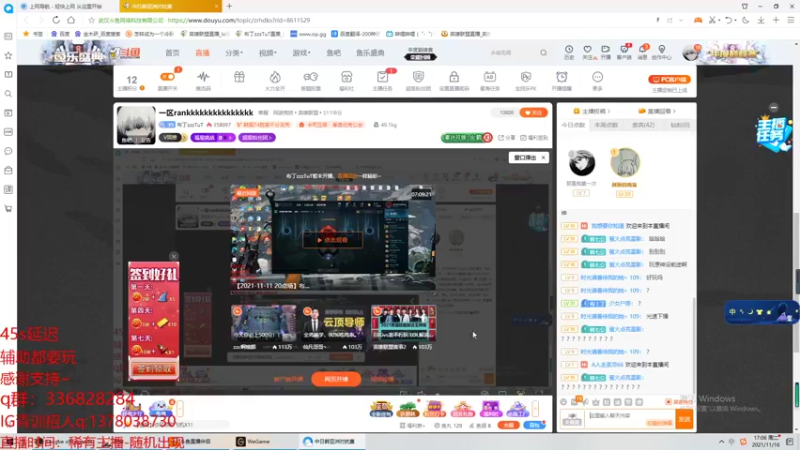Open 鱼乐盛典 in site navigation
This screenshot has height=450, width=800.
[x=370, y=53]
